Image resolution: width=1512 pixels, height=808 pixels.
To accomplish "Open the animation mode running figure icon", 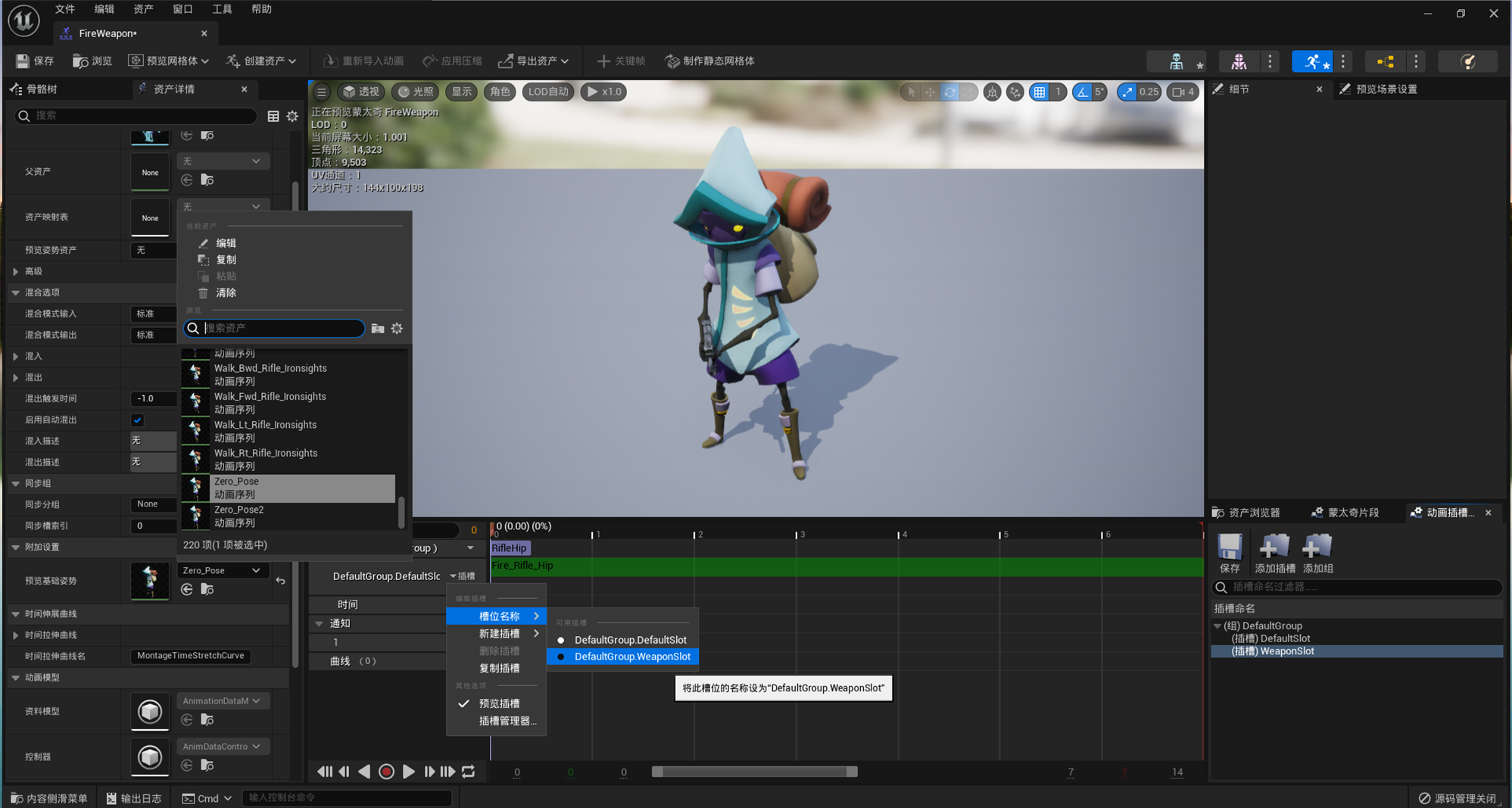I will tap(1312, 61).
